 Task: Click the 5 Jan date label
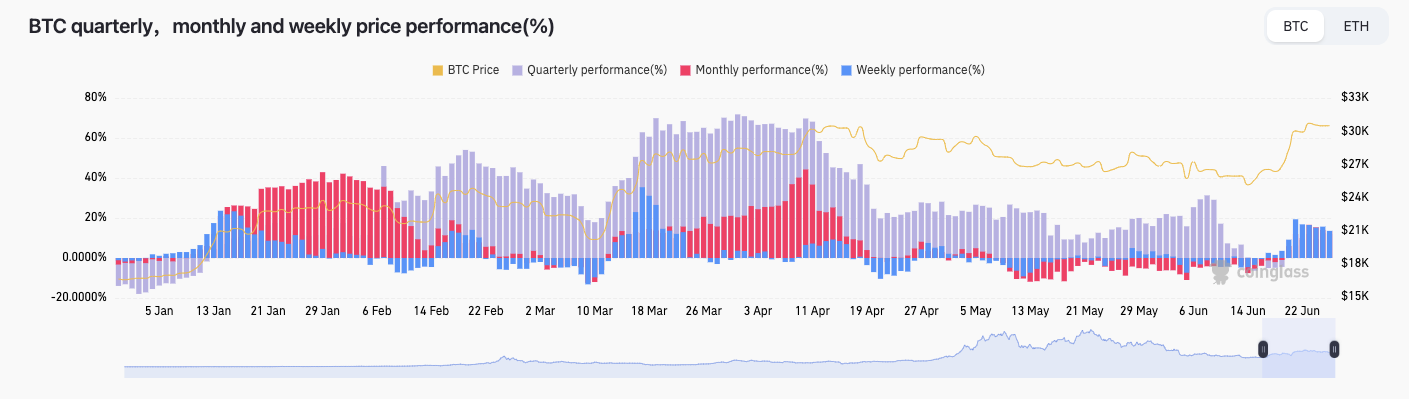(x=159, y=311)
